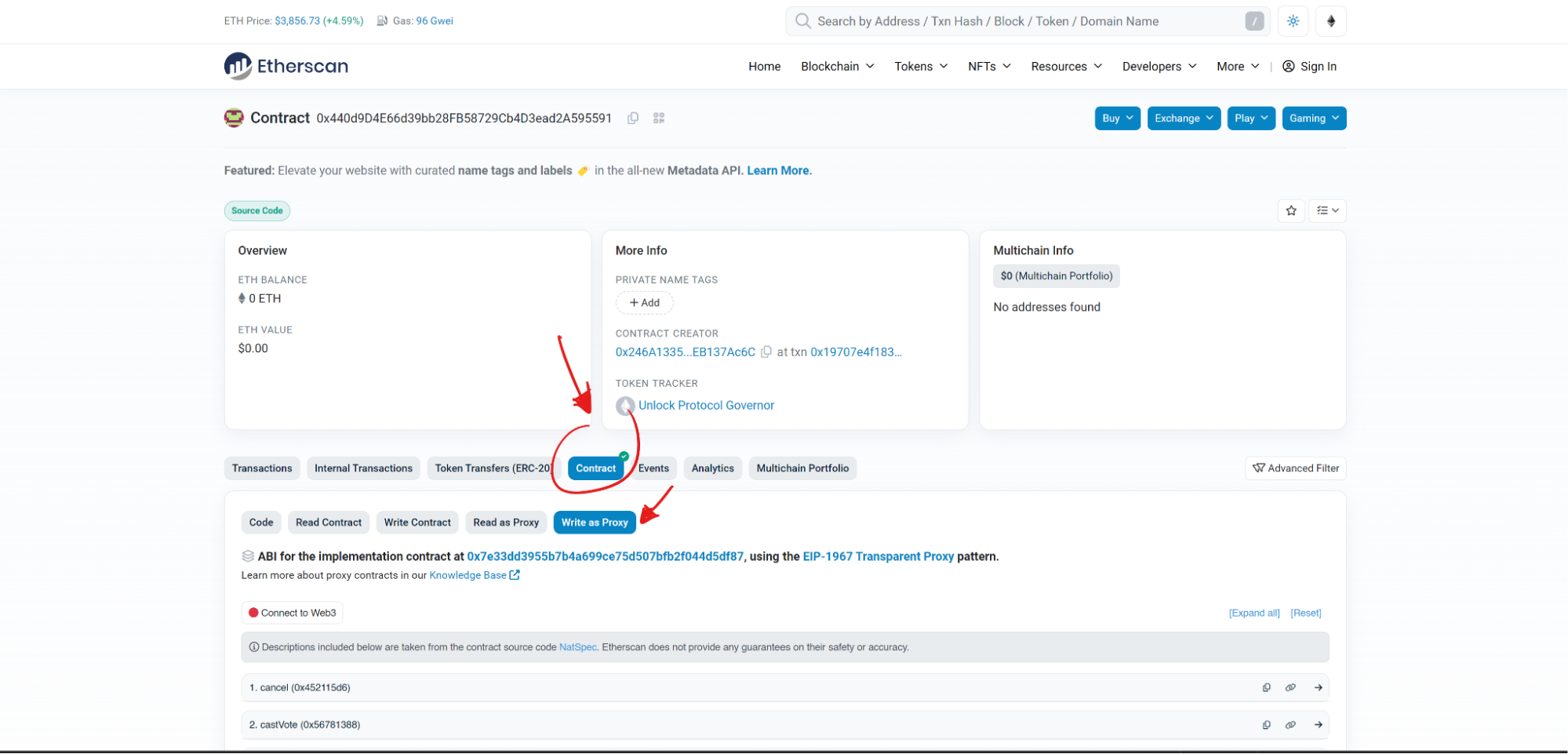Click the ETH price $3,856.73 link
1568x754 pixels.
(x=297, y=21)
